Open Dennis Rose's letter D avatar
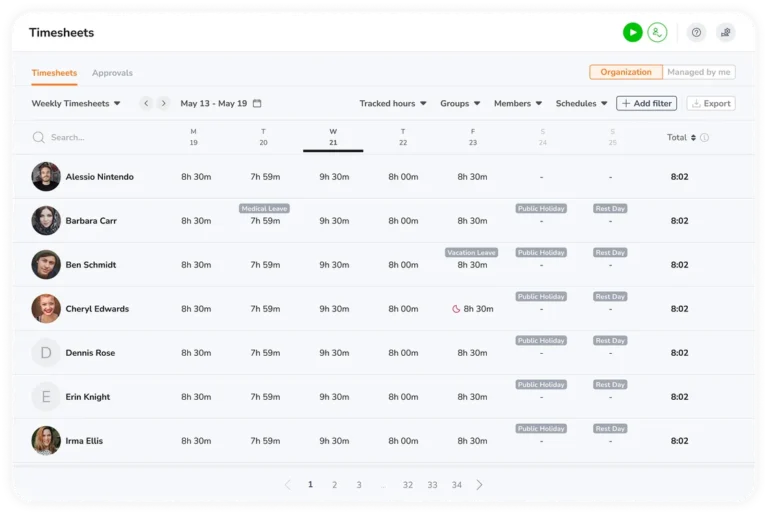768x515 pixels. pos(46,353)
